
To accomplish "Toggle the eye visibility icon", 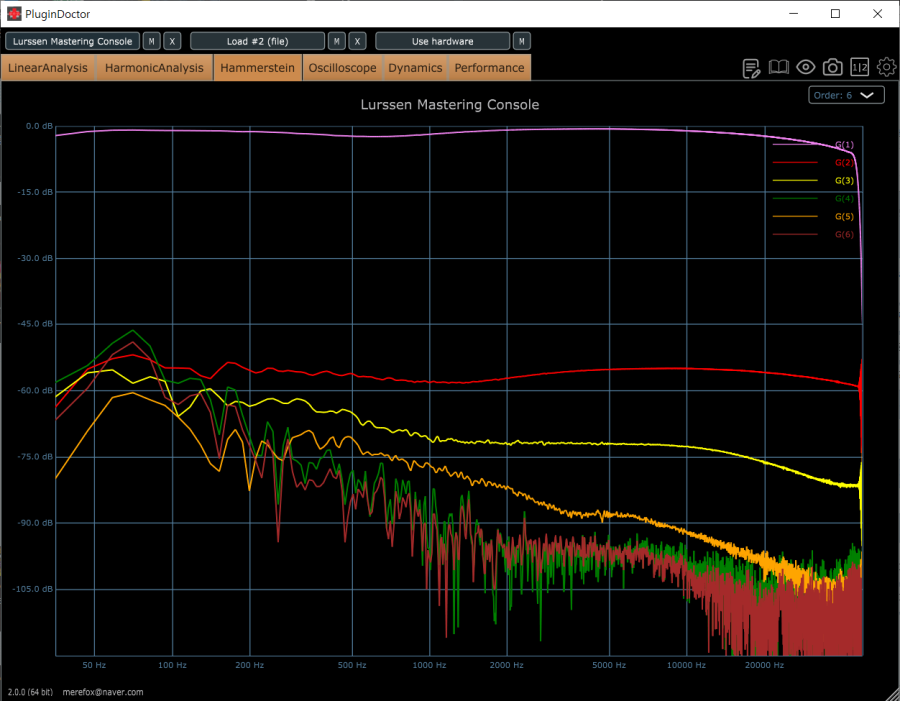I will click(806, 67).
